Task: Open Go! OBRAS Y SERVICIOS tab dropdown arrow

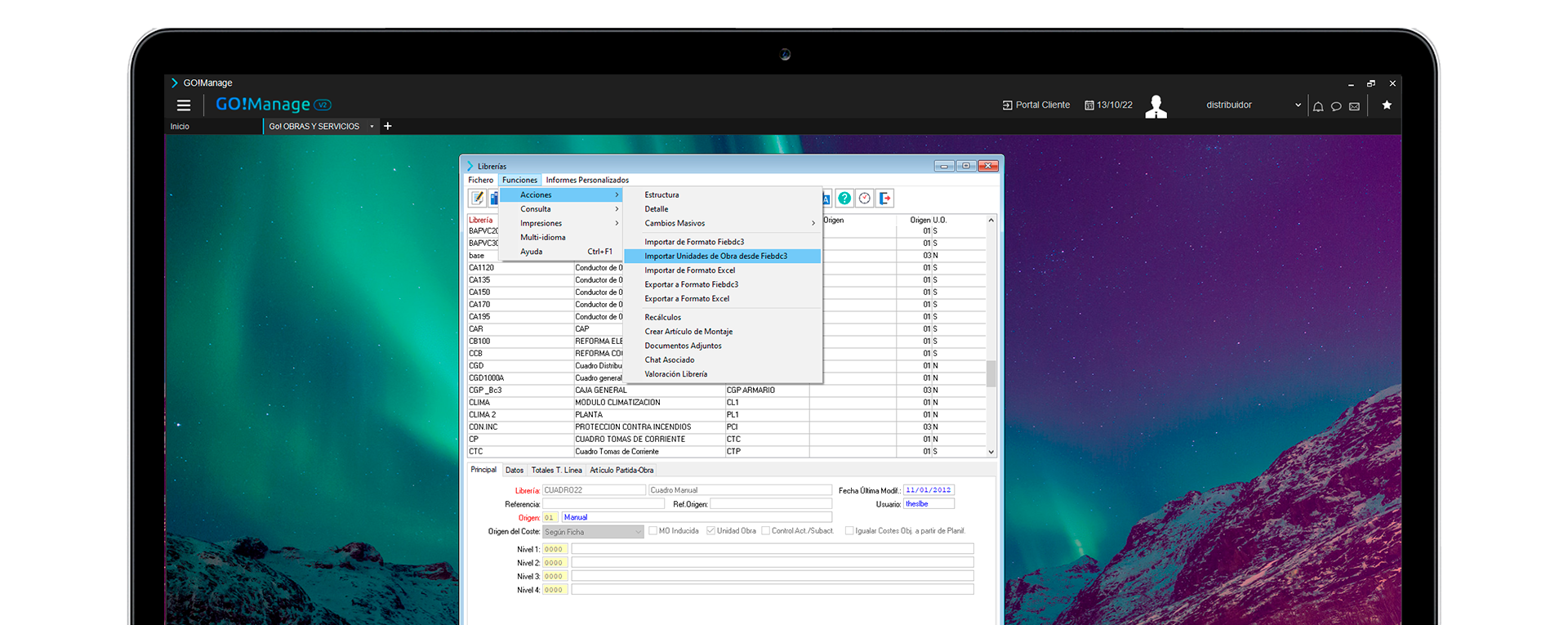Action: pyautogui.click(x=372, y=127)
